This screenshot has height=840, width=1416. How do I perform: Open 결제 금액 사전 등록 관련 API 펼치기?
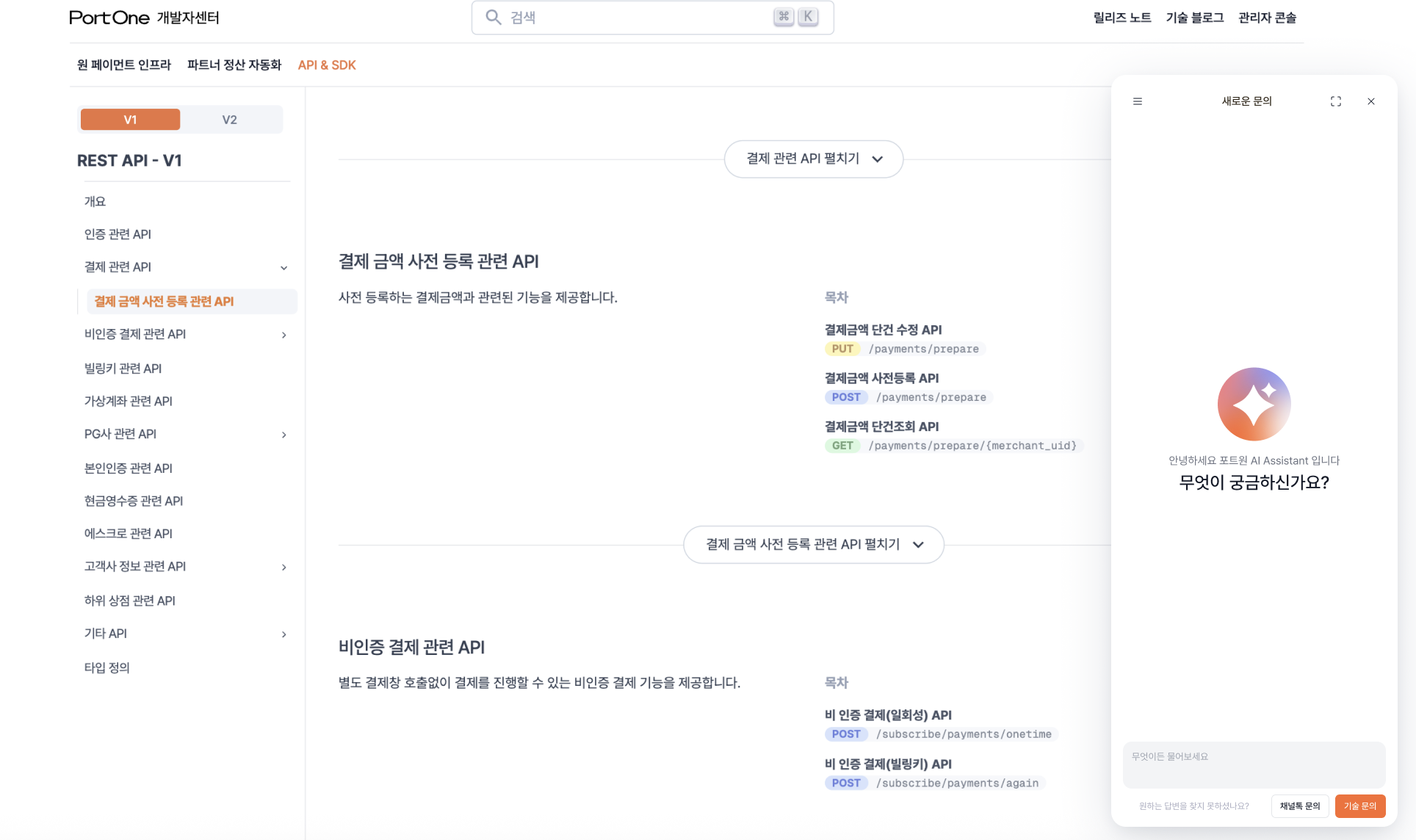pyautogui.click(x=813, y=544)
